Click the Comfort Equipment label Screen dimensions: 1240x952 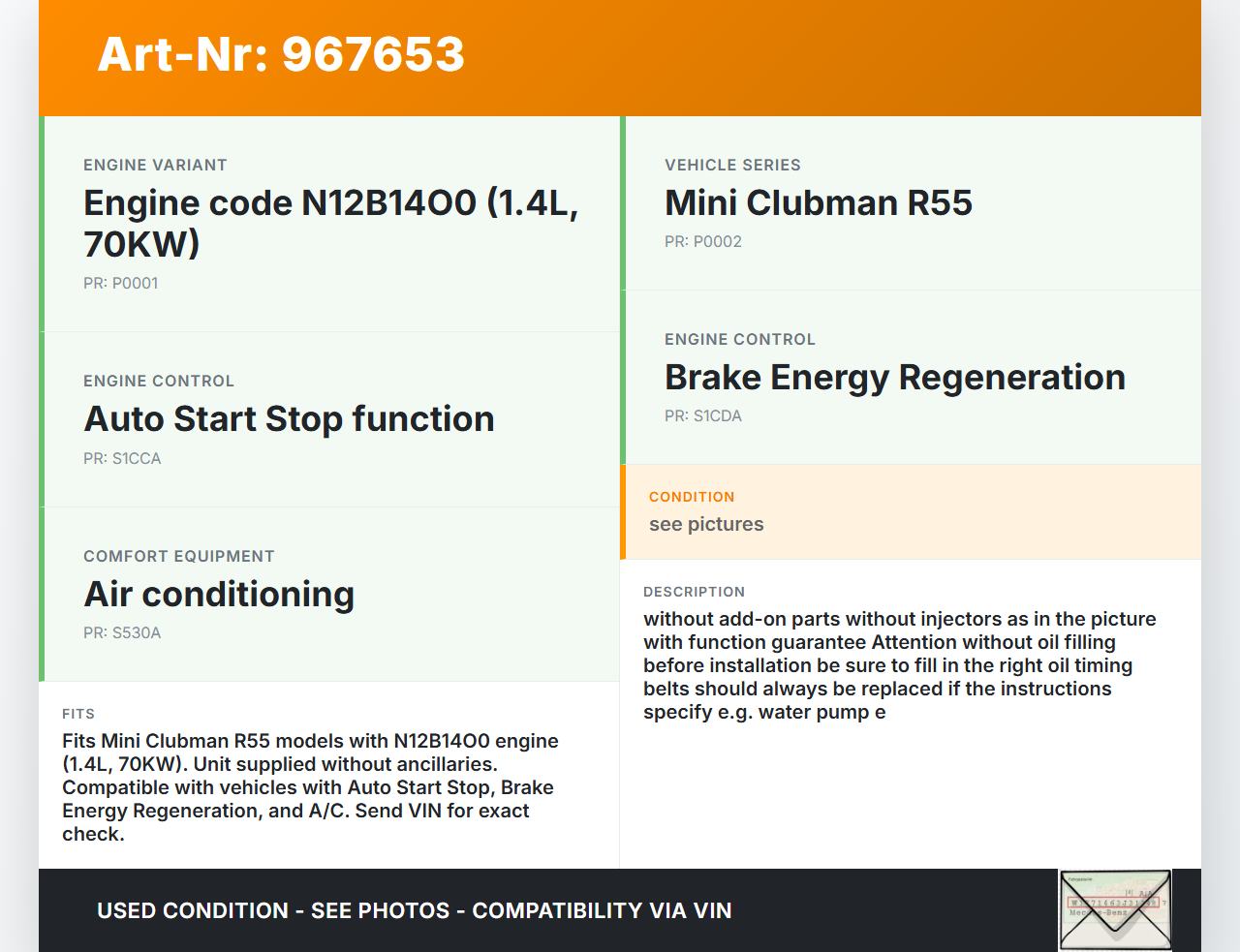pos(178,556)
